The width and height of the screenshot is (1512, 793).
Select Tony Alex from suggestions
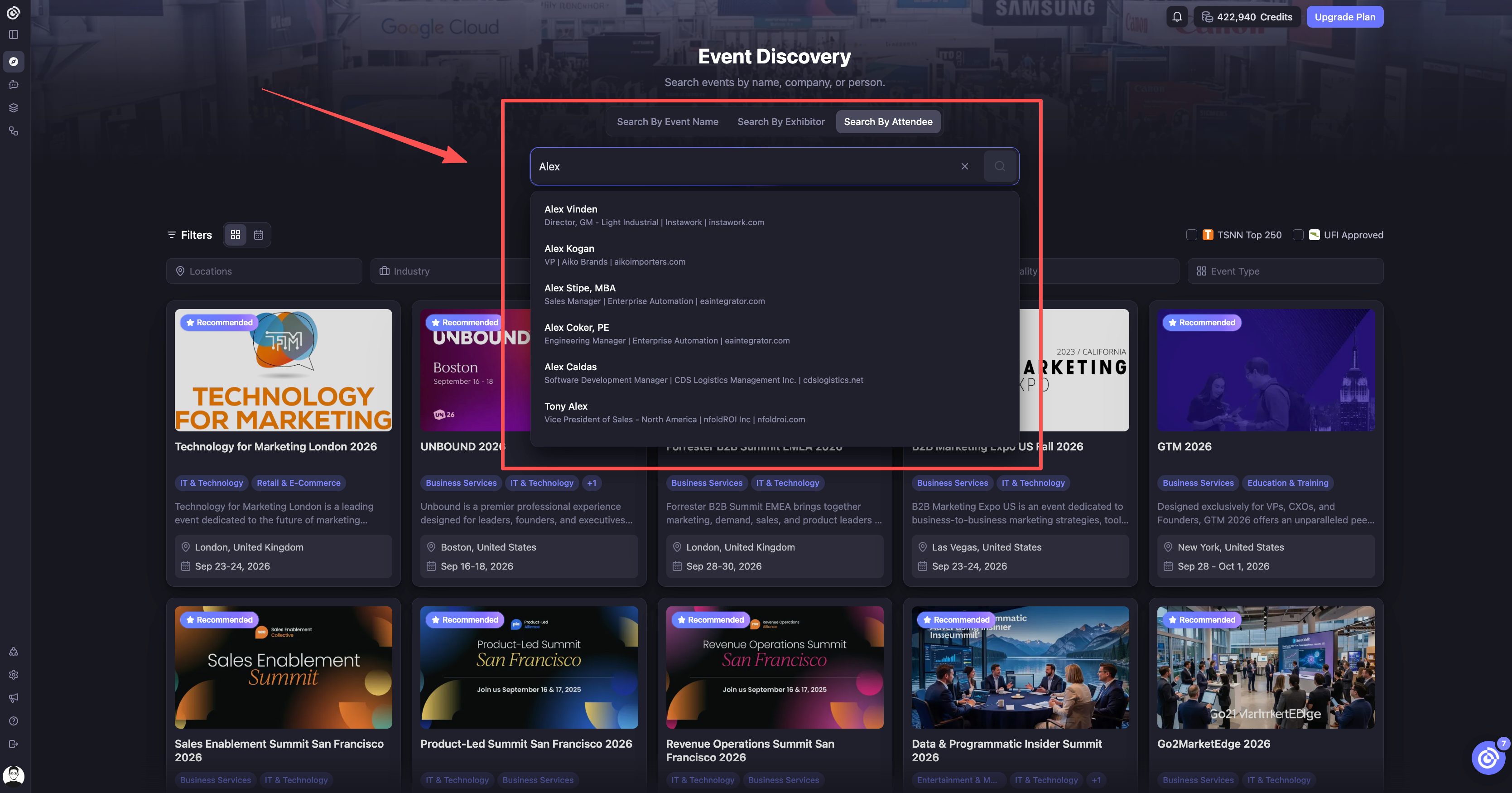pyautogui.click(x=775, y=412)
